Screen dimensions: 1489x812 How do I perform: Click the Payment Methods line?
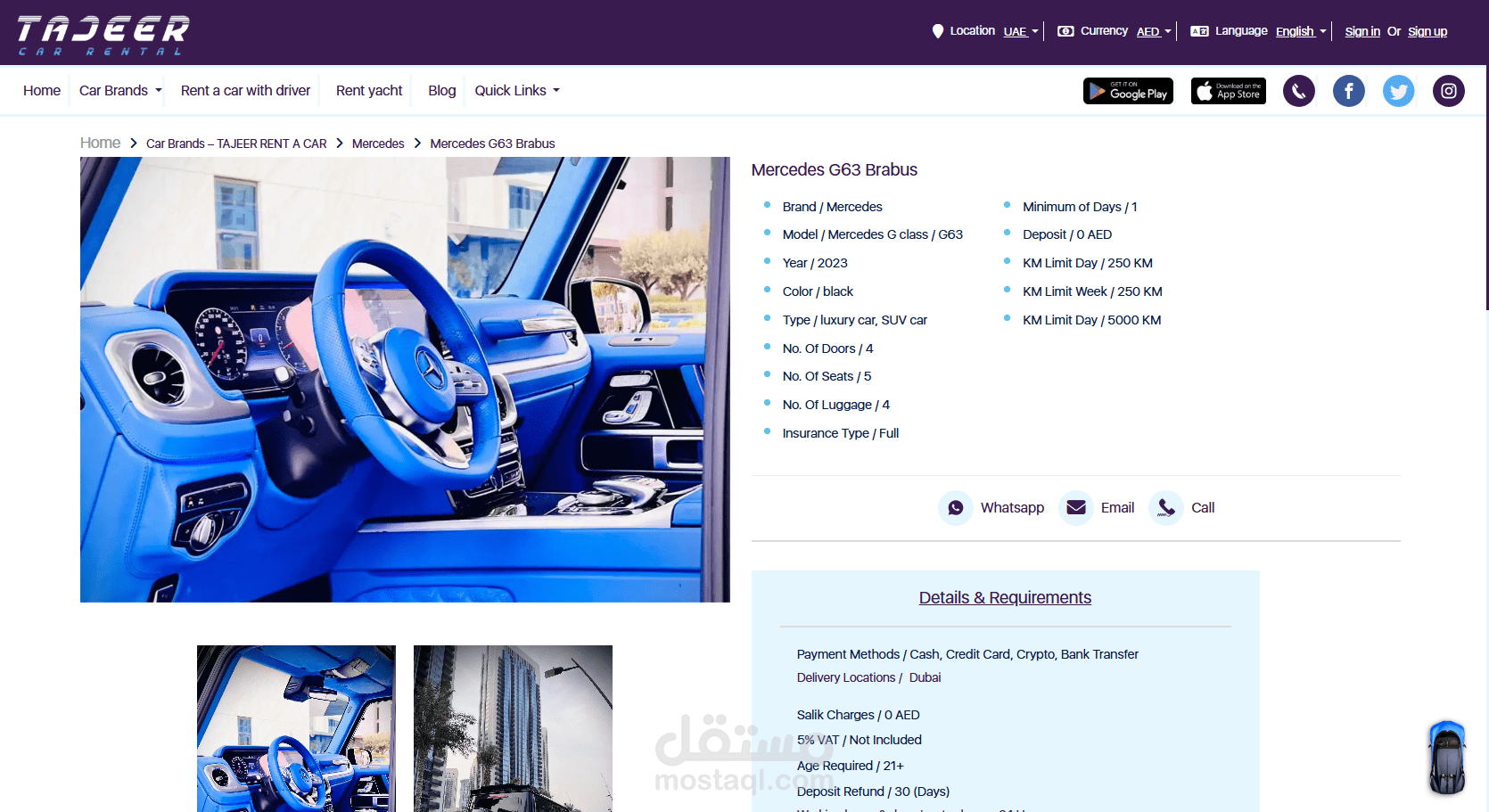pos(967,654)
